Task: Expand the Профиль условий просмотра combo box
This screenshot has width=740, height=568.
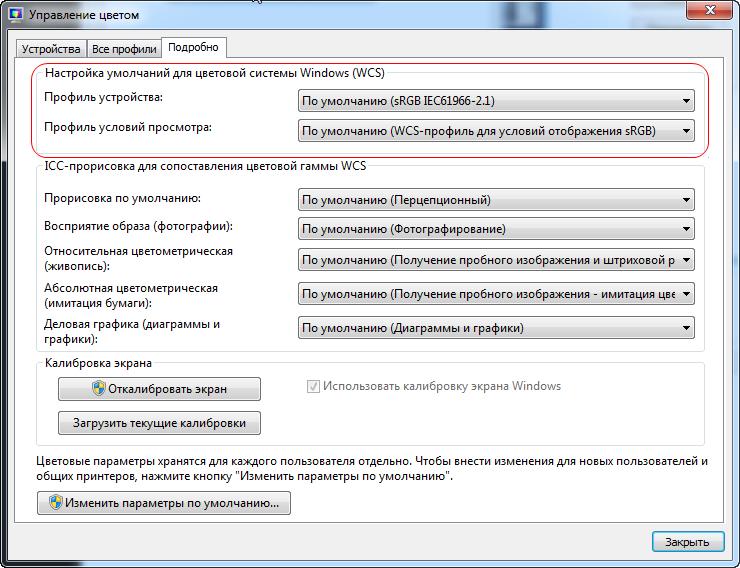Action: [x=496, y=131]
